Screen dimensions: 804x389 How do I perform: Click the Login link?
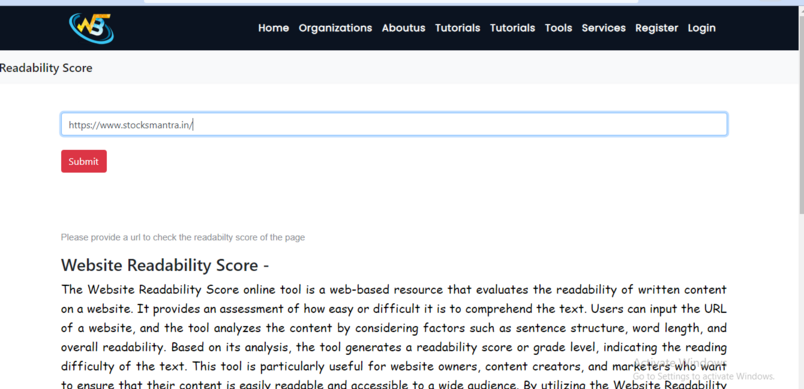tap(701, 28)
